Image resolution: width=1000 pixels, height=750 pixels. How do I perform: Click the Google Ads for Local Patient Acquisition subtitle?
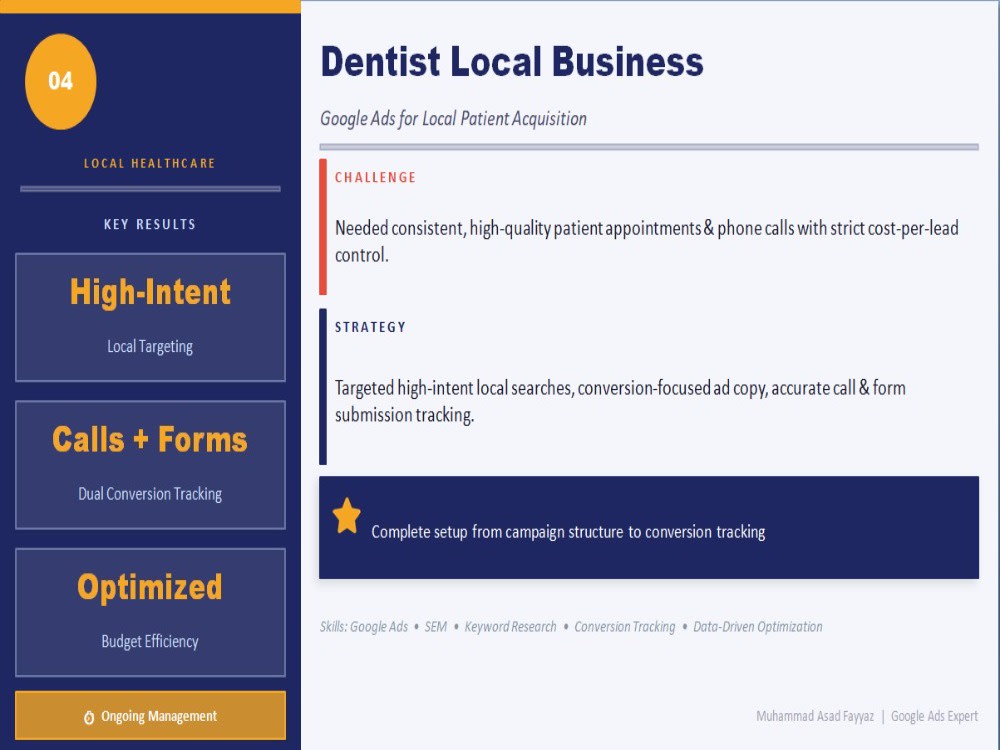pyautogui.click(x=453, y=119)
